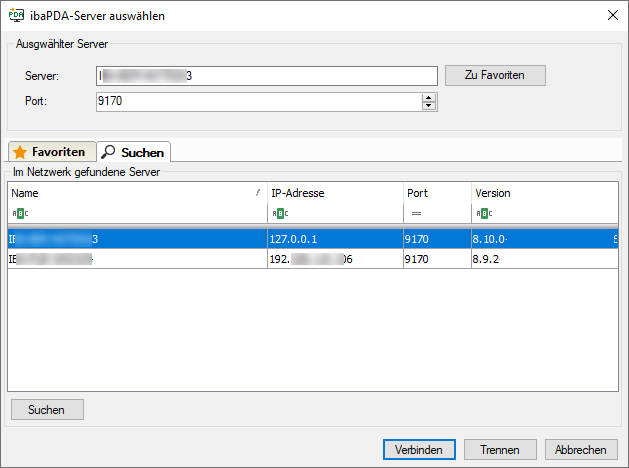Click the Port column header

tap(437, 193)
